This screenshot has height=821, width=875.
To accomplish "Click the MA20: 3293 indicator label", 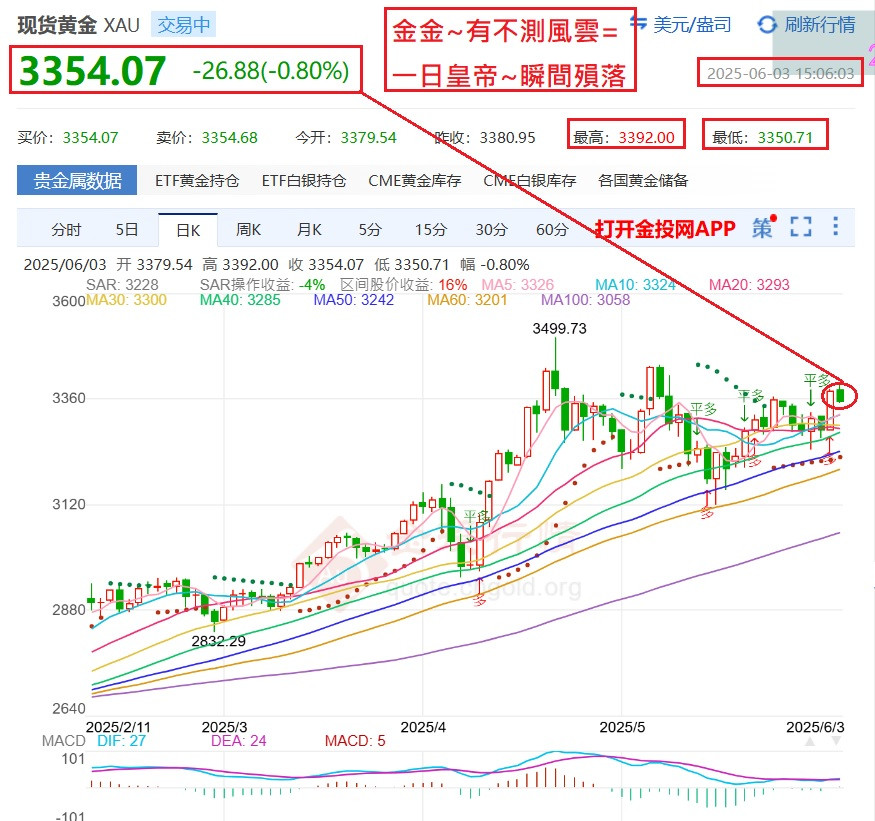I will point(749,285).
